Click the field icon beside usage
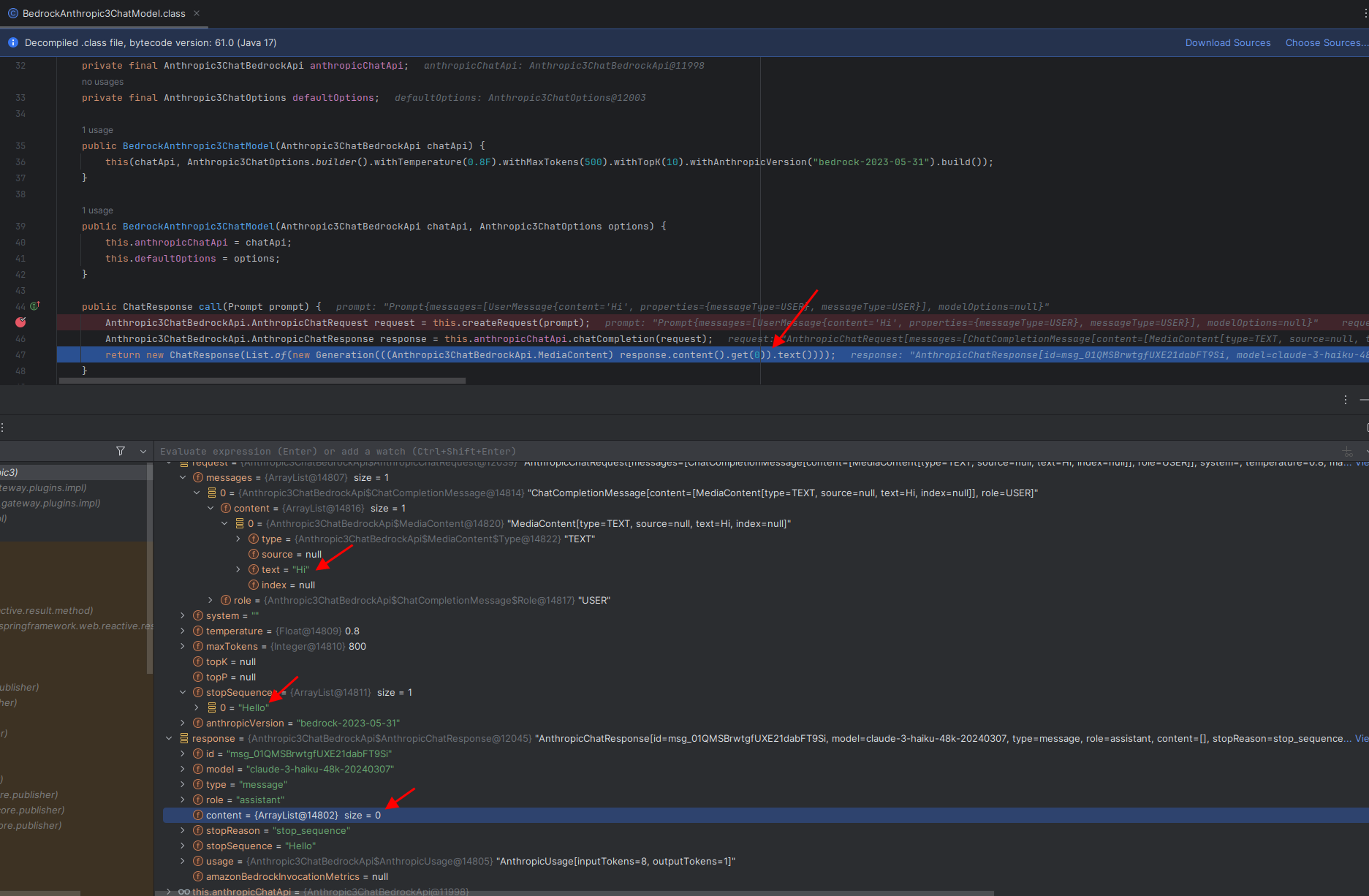Viewport: 1369px width, 896px height. [197, 861]
